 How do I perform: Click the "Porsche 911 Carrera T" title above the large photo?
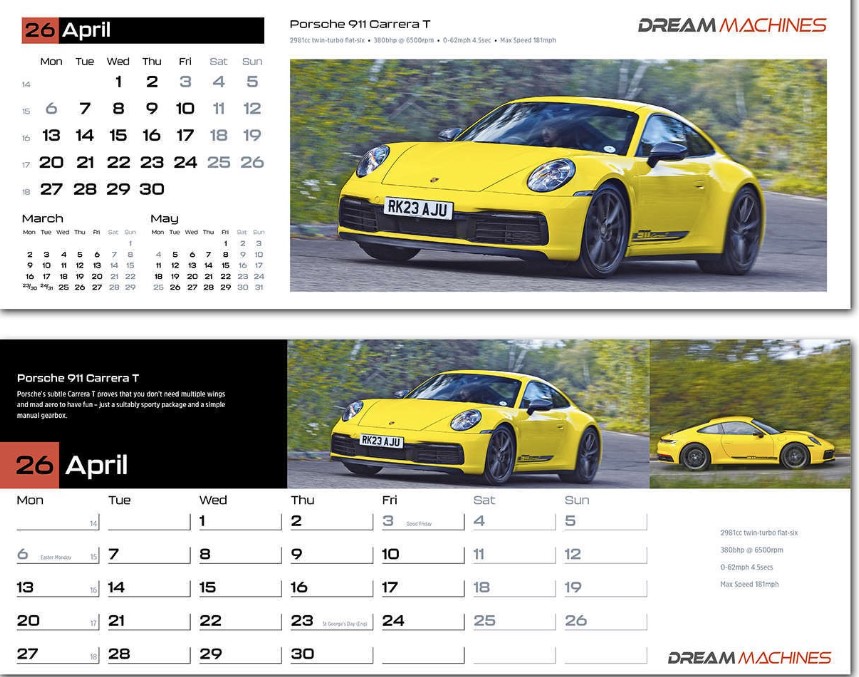click(360, 24)
